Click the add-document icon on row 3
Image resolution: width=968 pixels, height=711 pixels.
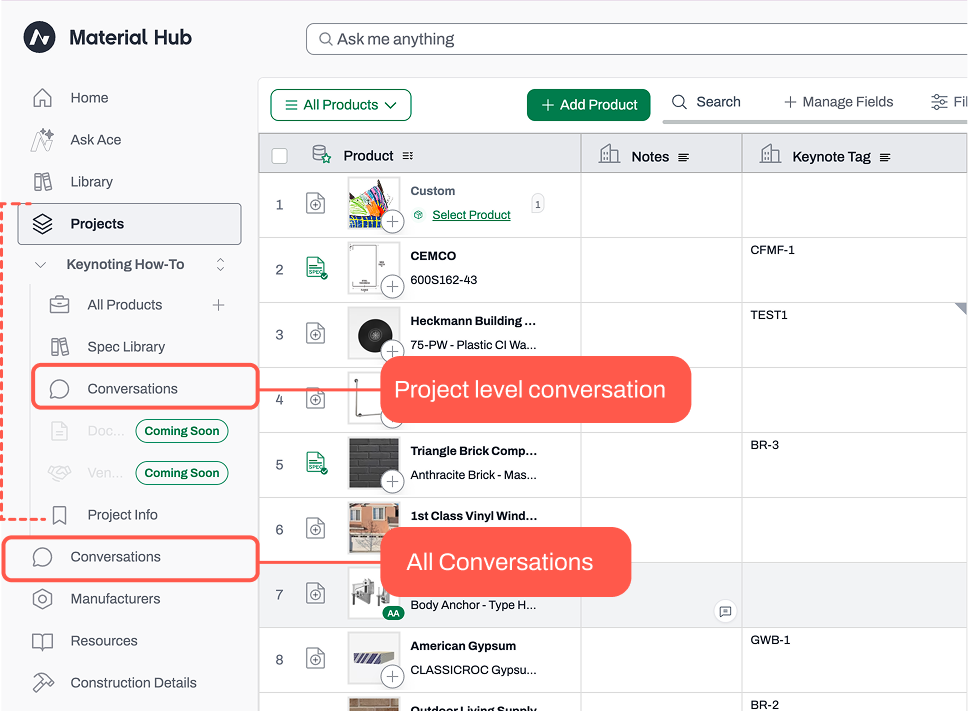(x=315, y=333)
